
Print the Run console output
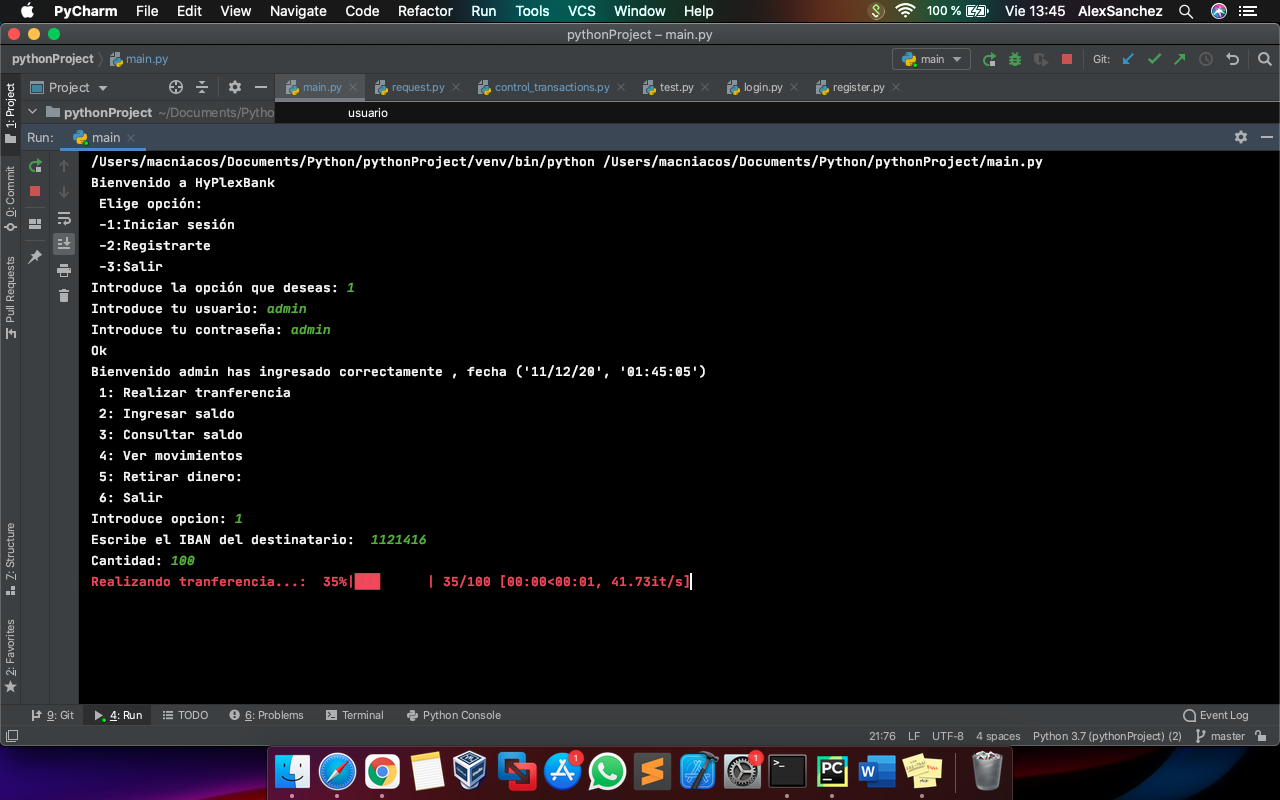pos(64,270)
